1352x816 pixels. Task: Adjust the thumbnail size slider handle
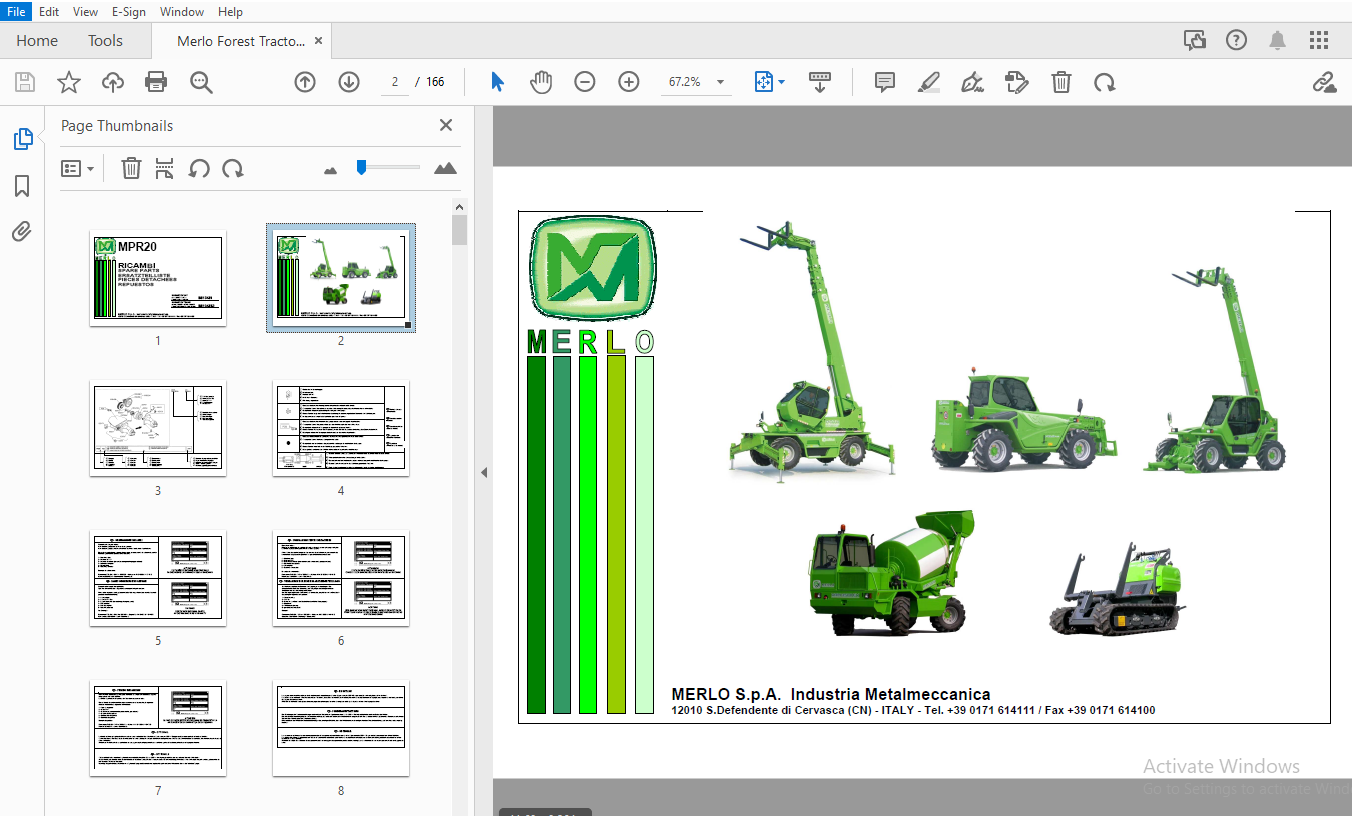(361, 167)
